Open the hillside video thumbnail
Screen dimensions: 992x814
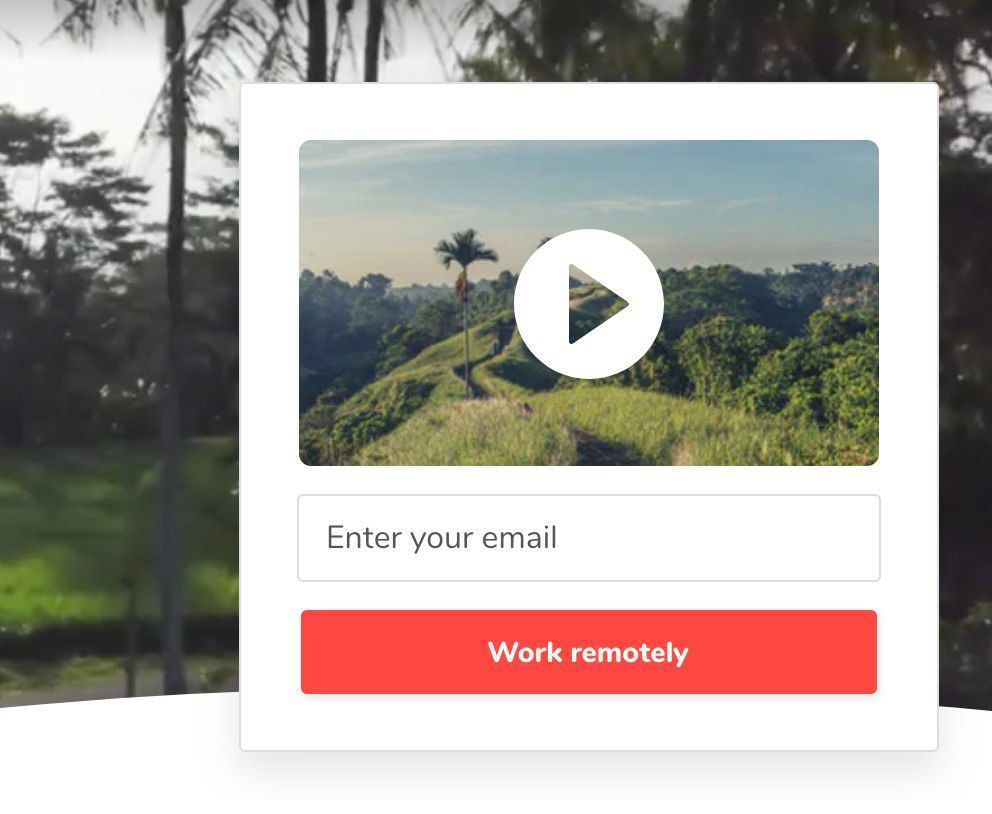point(588,303)
